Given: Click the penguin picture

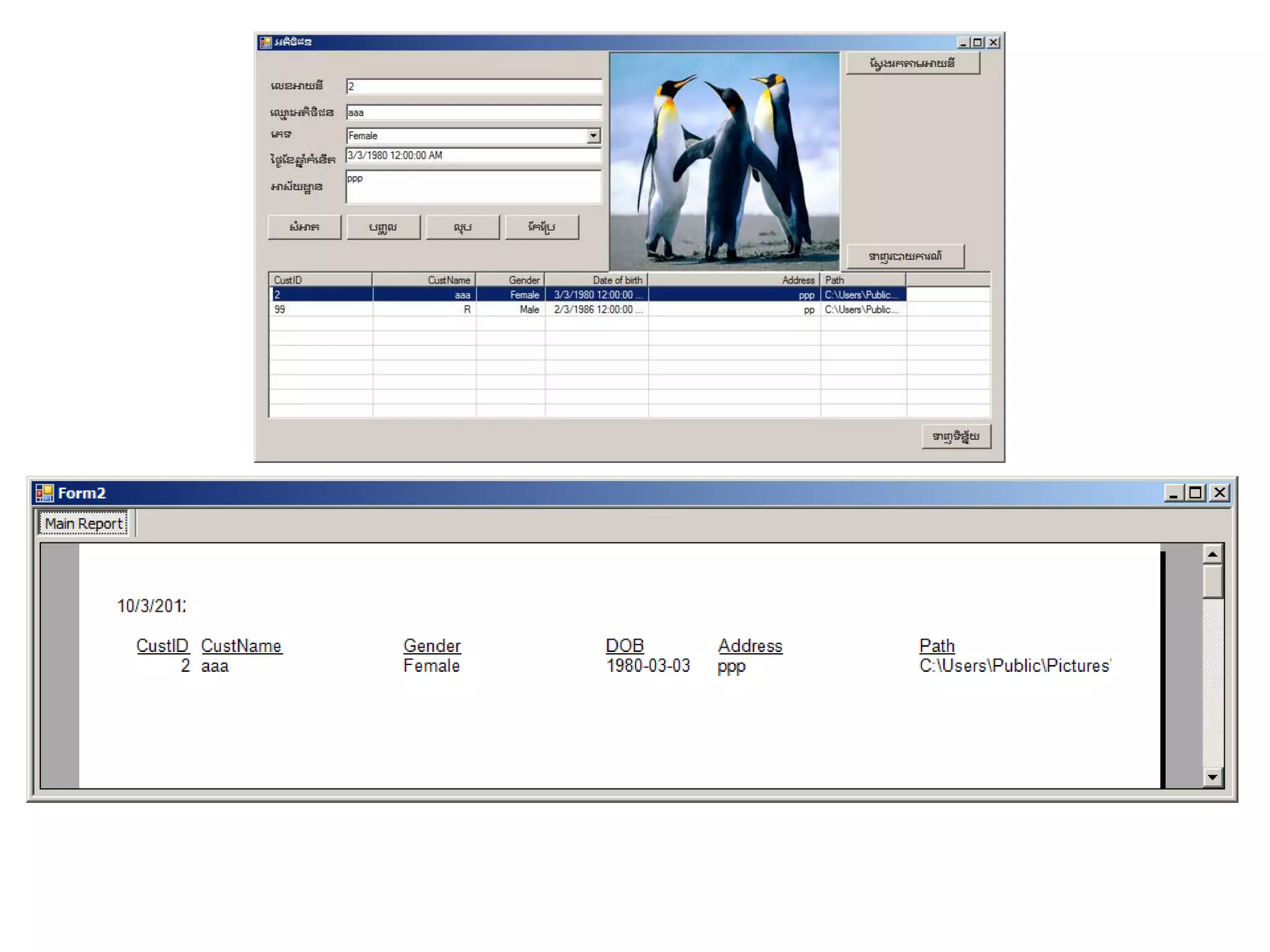Looking at the screenshot, I should pyautogui.click(x=724, y=161).
